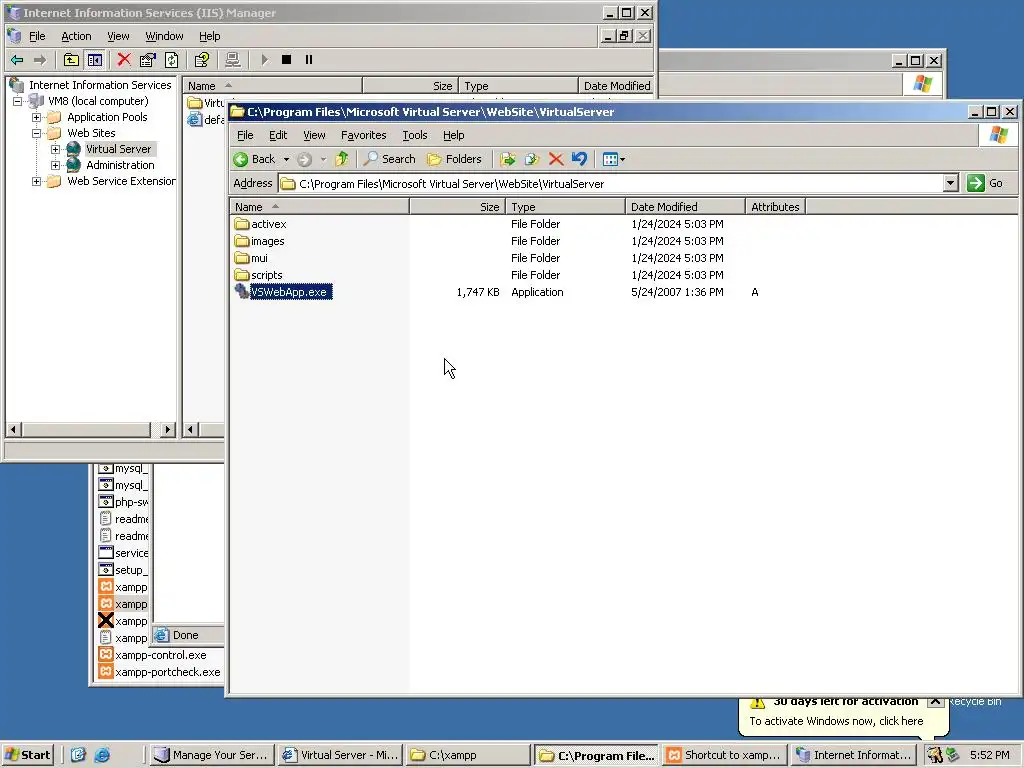Click the IIS Manager back arrow icon

pyautogui.click(x=17, y=60)
